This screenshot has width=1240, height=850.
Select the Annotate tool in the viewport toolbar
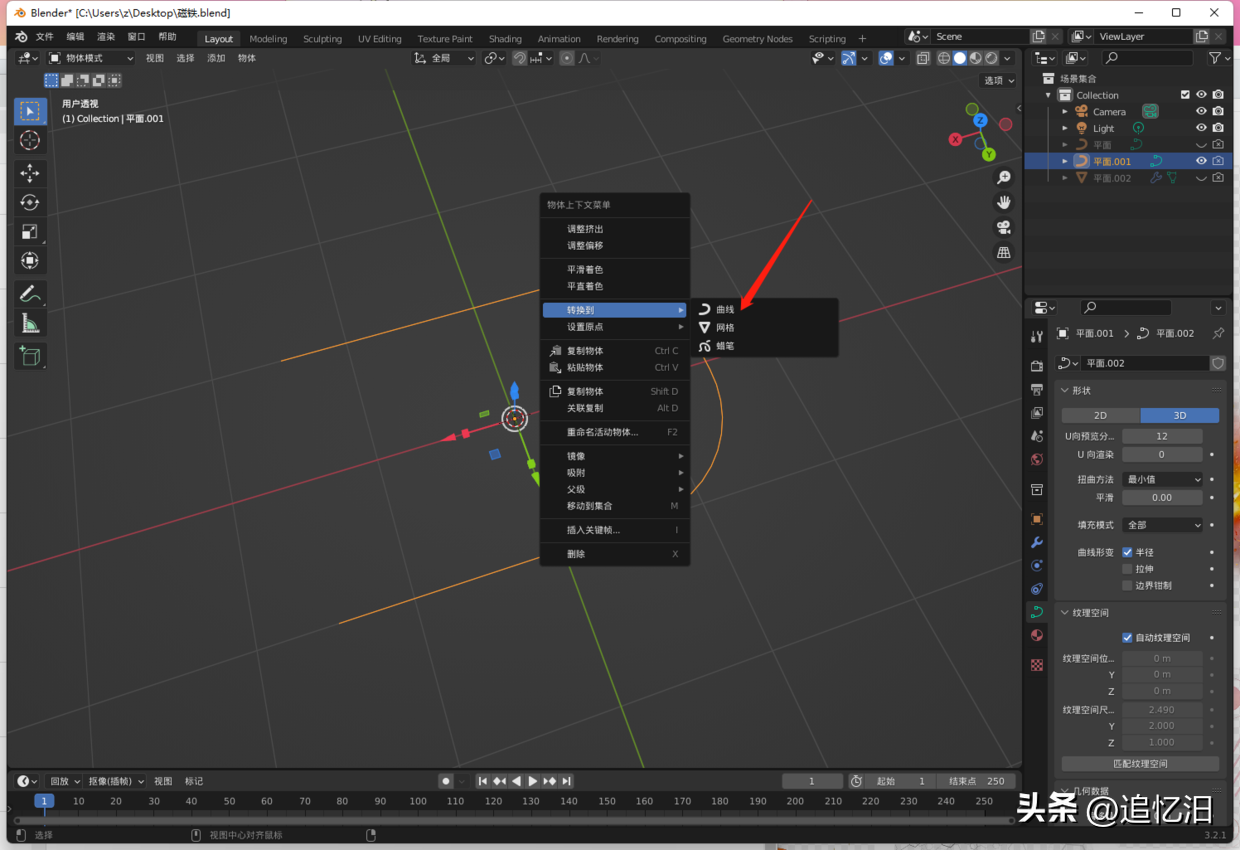[29, 293]
